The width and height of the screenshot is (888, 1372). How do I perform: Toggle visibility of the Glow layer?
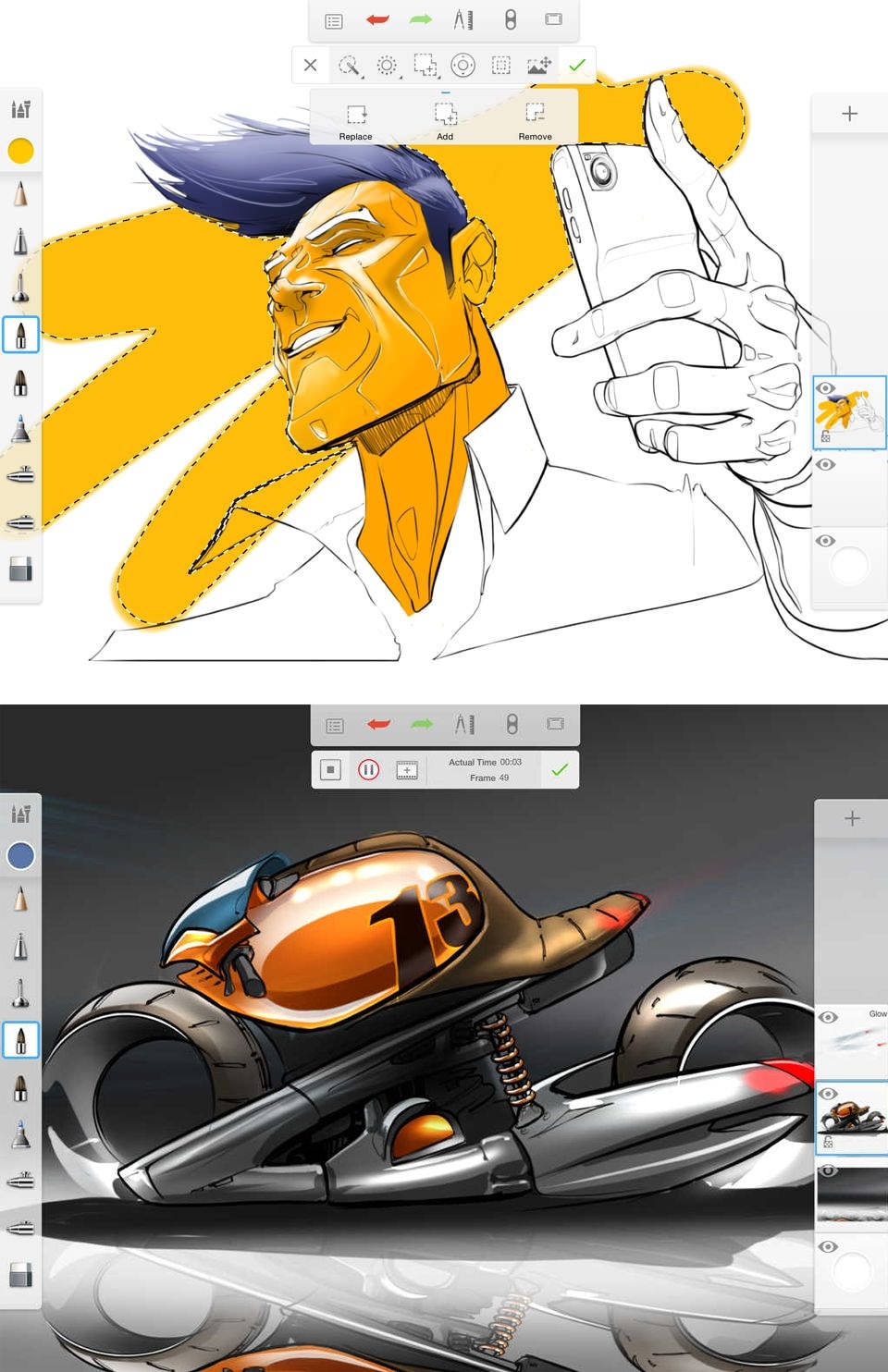[828, 1018]
